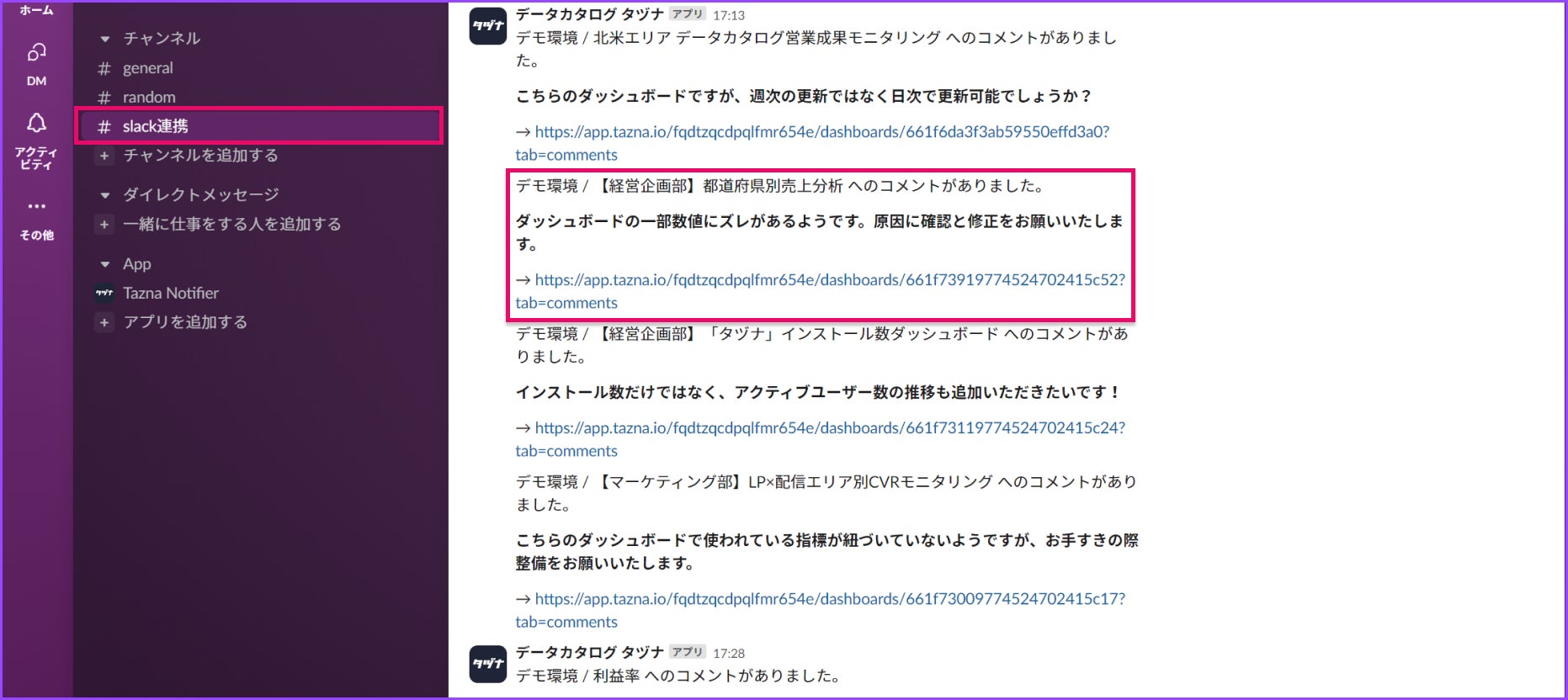The image size is (1568, 700).
Task: Click plus icon beside チャンネルを追加する
Action: pos(104,156)
